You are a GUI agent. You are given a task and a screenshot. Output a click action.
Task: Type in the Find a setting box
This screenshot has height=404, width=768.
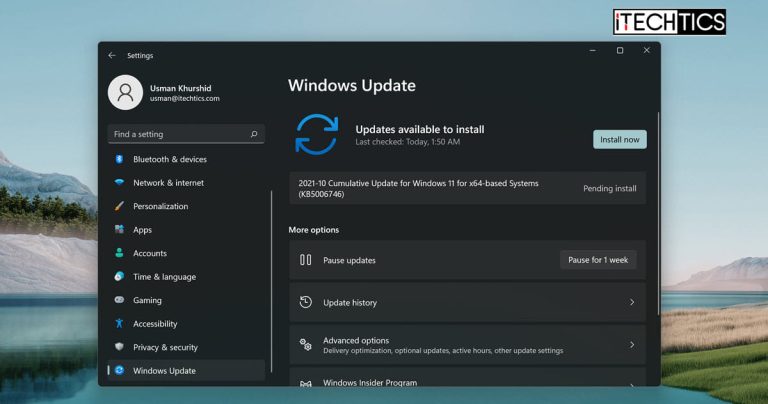[x=180, y=134]
